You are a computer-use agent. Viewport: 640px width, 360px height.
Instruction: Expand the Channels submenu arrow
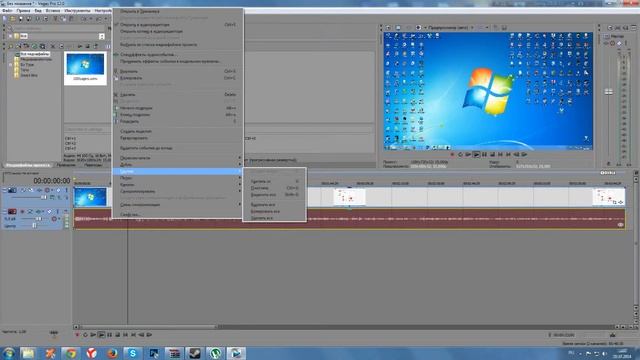click(x=240, y=184)
